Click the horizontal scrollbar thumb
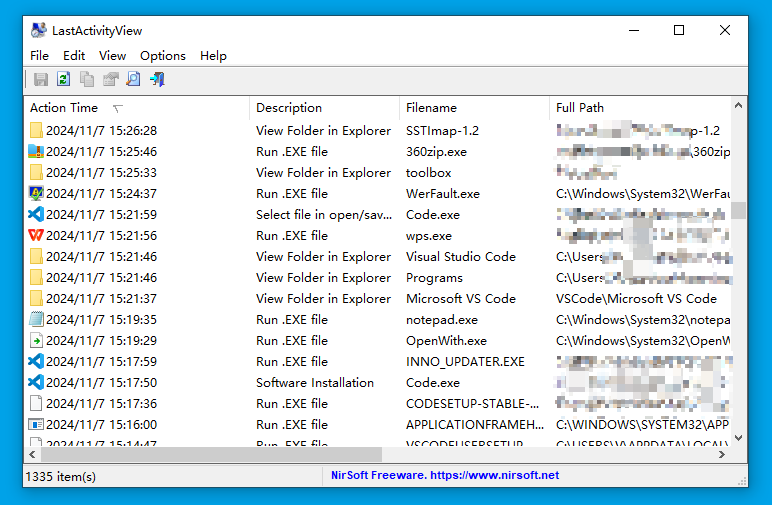Viewport: 772px width, 505px height. (211, 454)
